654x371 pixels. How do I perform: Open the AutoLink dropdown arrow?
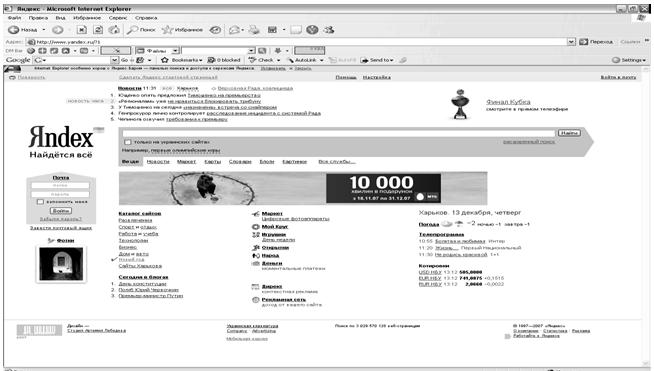(322, 60)
